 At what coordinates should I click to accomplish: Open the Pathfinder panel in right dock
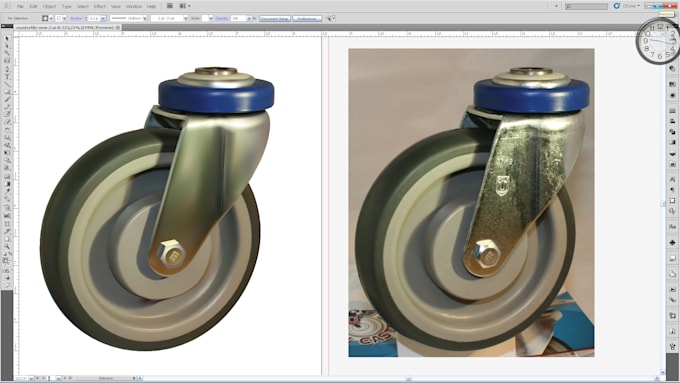coord(672,131)
